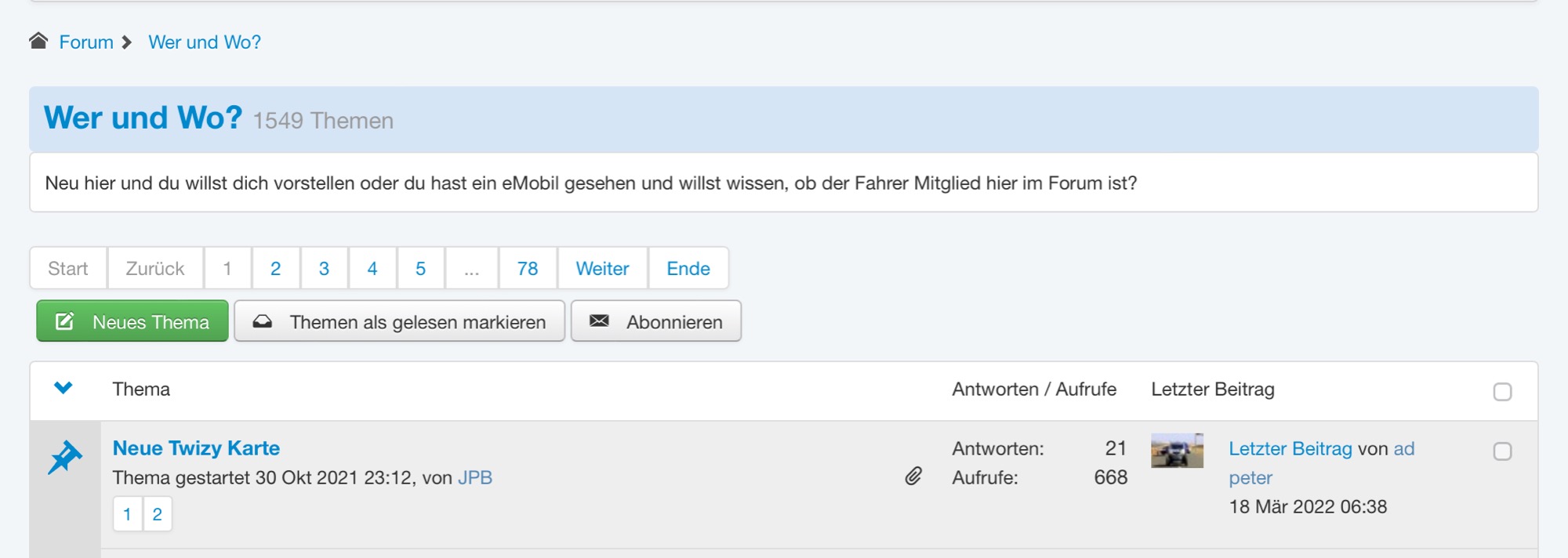
Task: Go to page 2 in pagination
Action: pos(275,269)
